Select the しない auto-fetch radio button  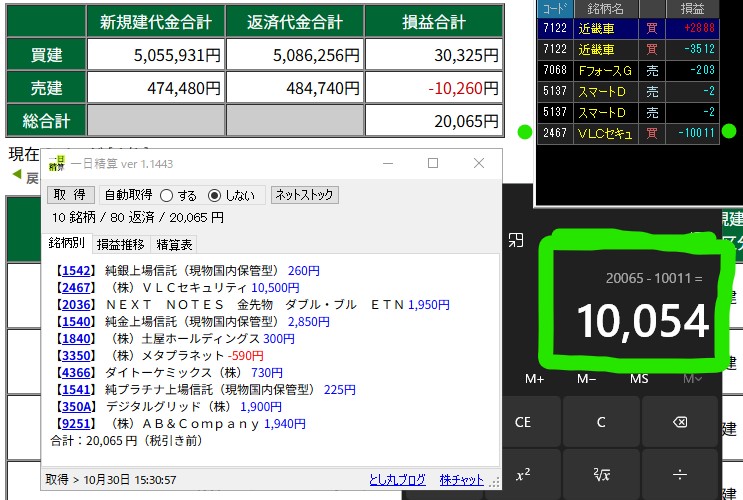point(214,195)
